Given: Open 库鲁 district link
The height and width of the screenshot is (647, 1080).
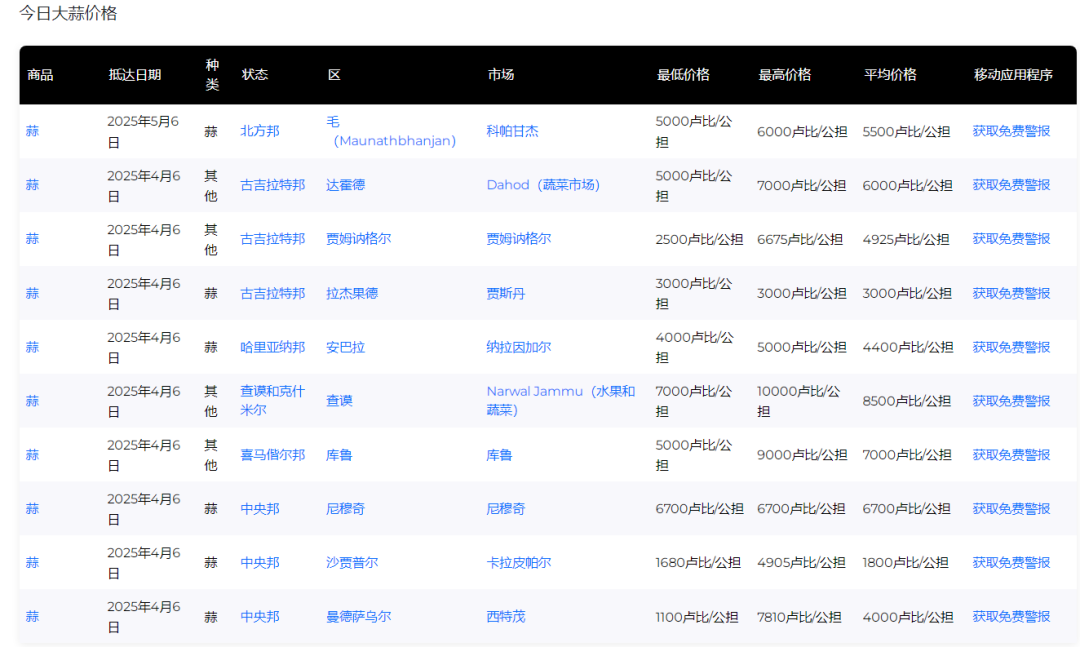Looking at the screenshot, I should [339, 455].
